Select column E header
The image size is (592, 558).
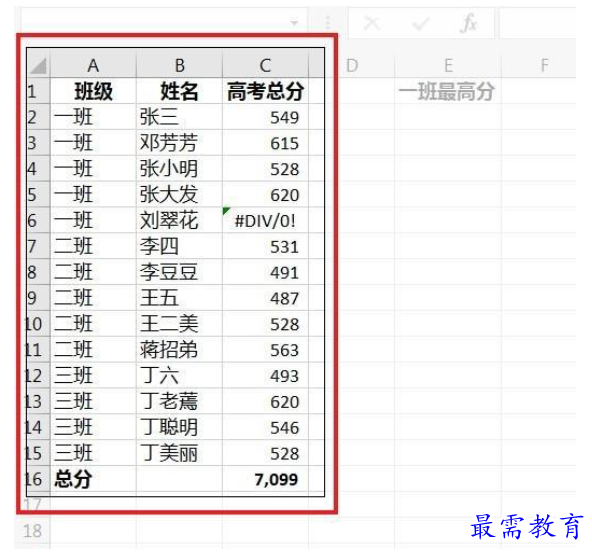pos(448,66)
